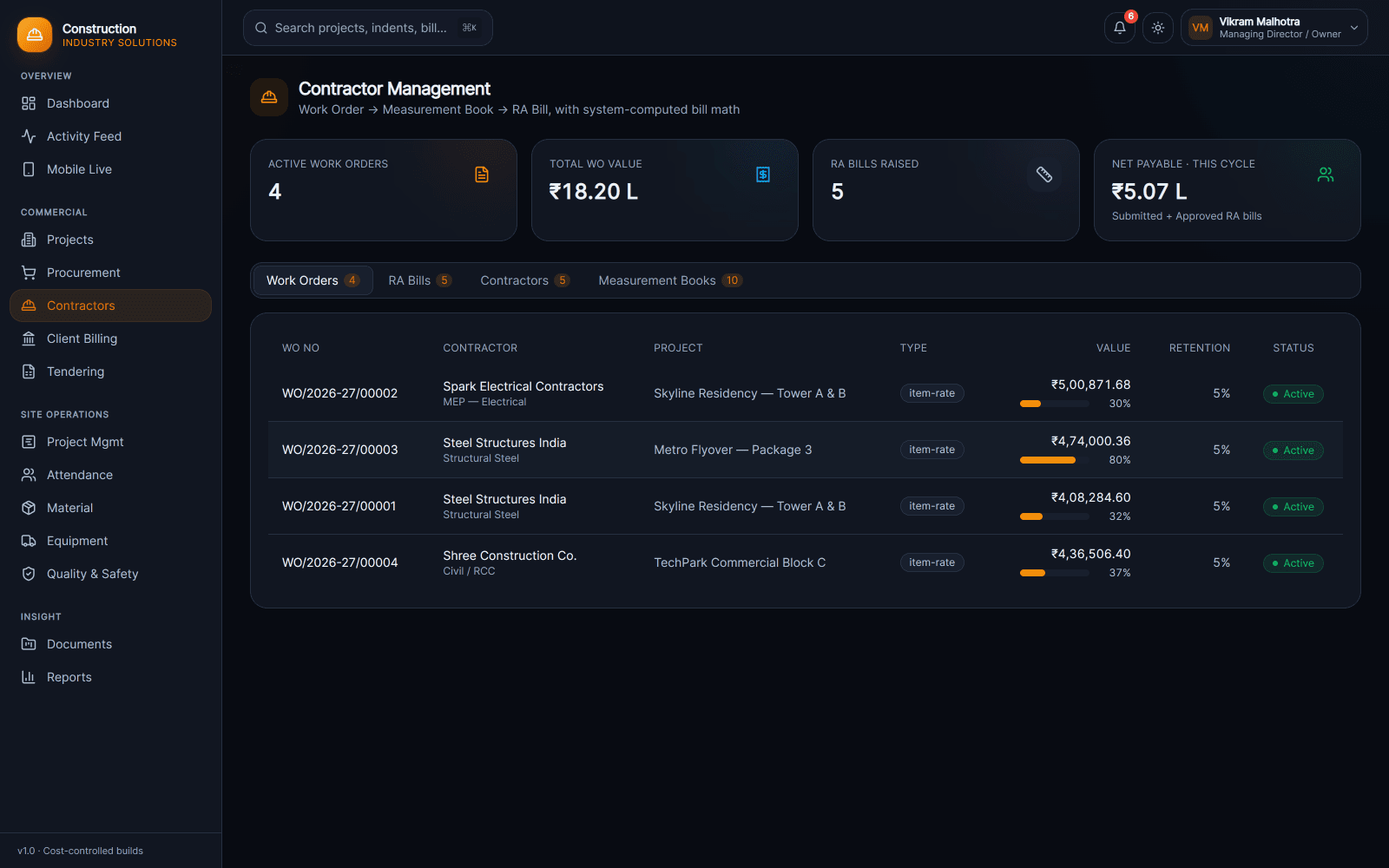Viewport: 1389px width, 868px height.
Task: Click Active status badge for WO/2026-27/00002
Action: click(x=1294, y=394)
